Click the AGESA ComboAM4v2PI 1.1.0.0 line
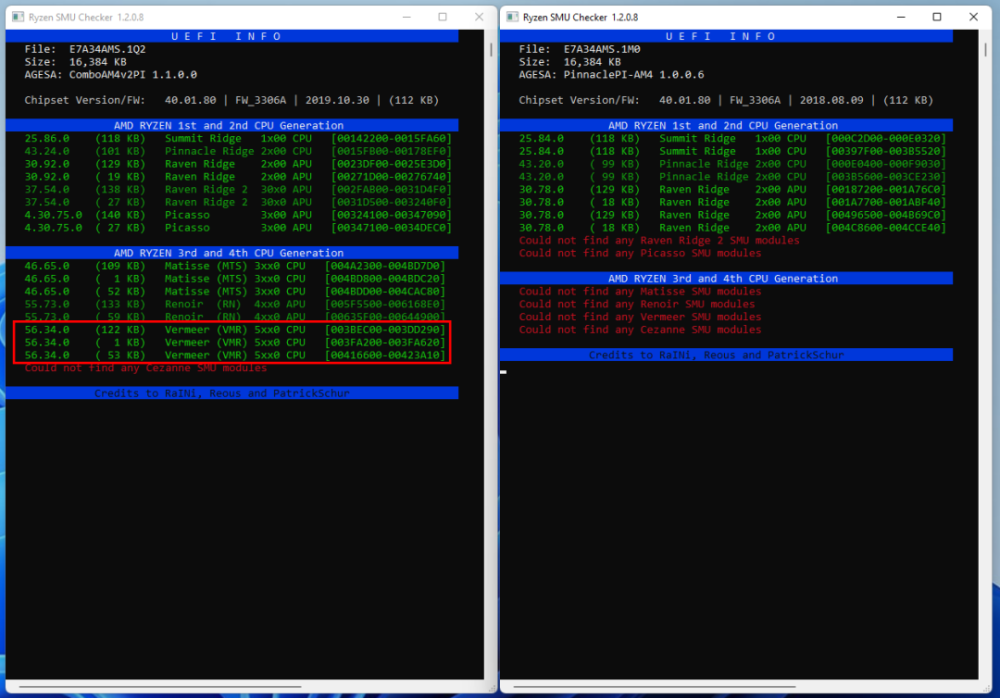Screen dimensions: 1000x698 pos(110,75)
